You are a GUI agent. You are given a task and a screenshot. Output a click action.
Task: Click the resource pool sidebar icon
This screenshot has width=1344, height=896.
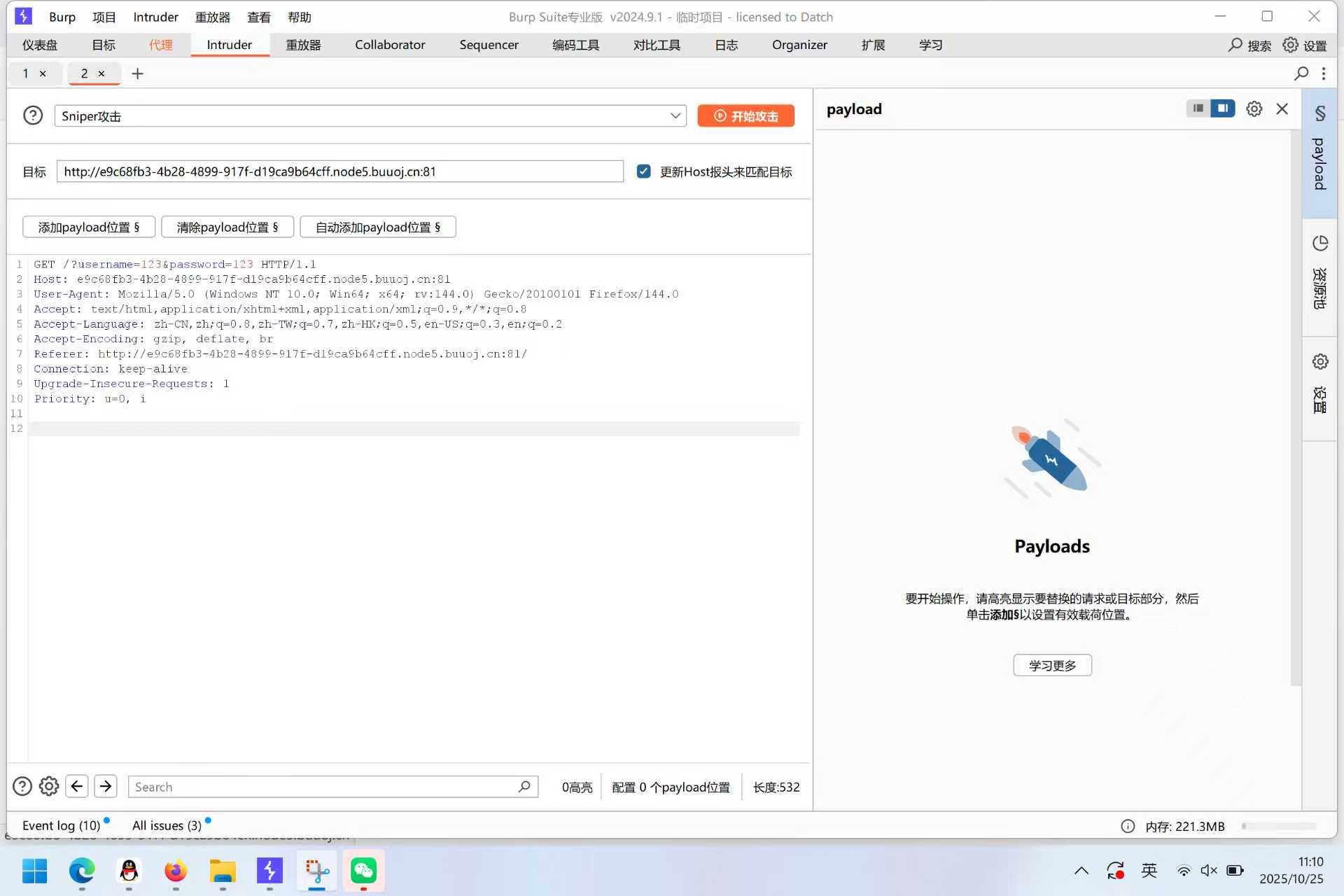[x=1319, y=244]
